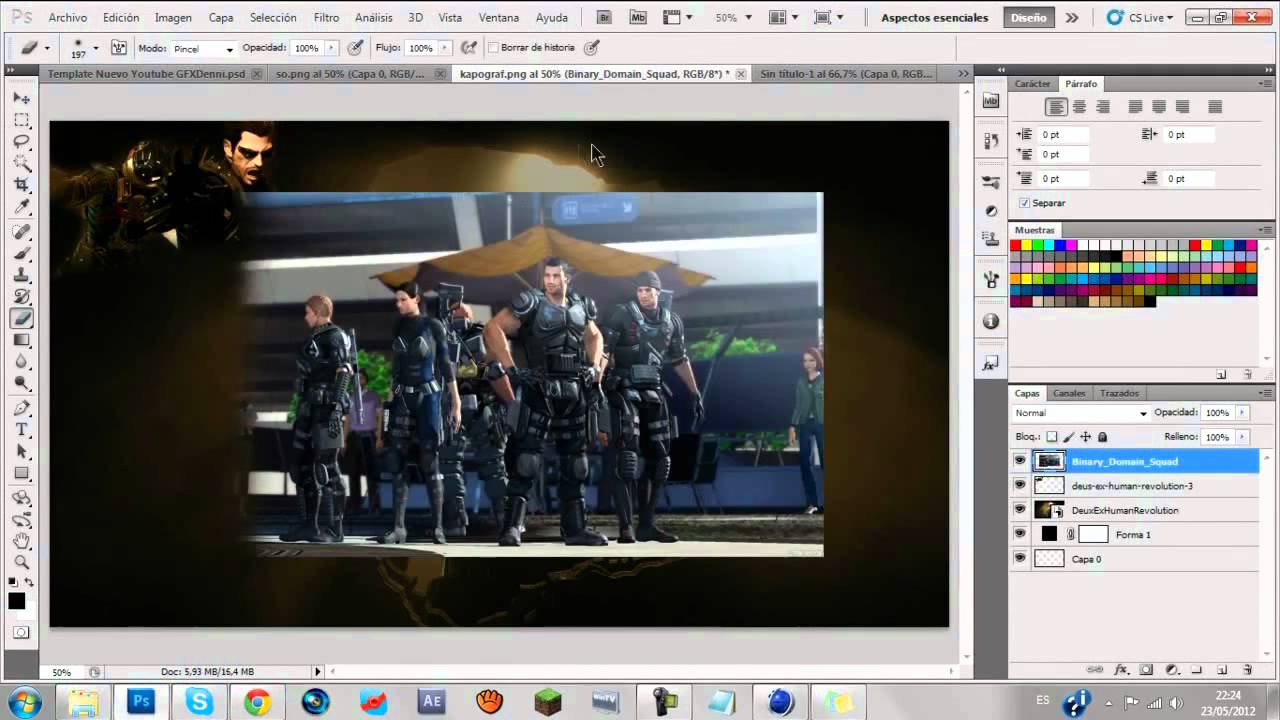
Task: Switch to the Canales tab
Action: pyautogui.click(x=1069, y=393)
